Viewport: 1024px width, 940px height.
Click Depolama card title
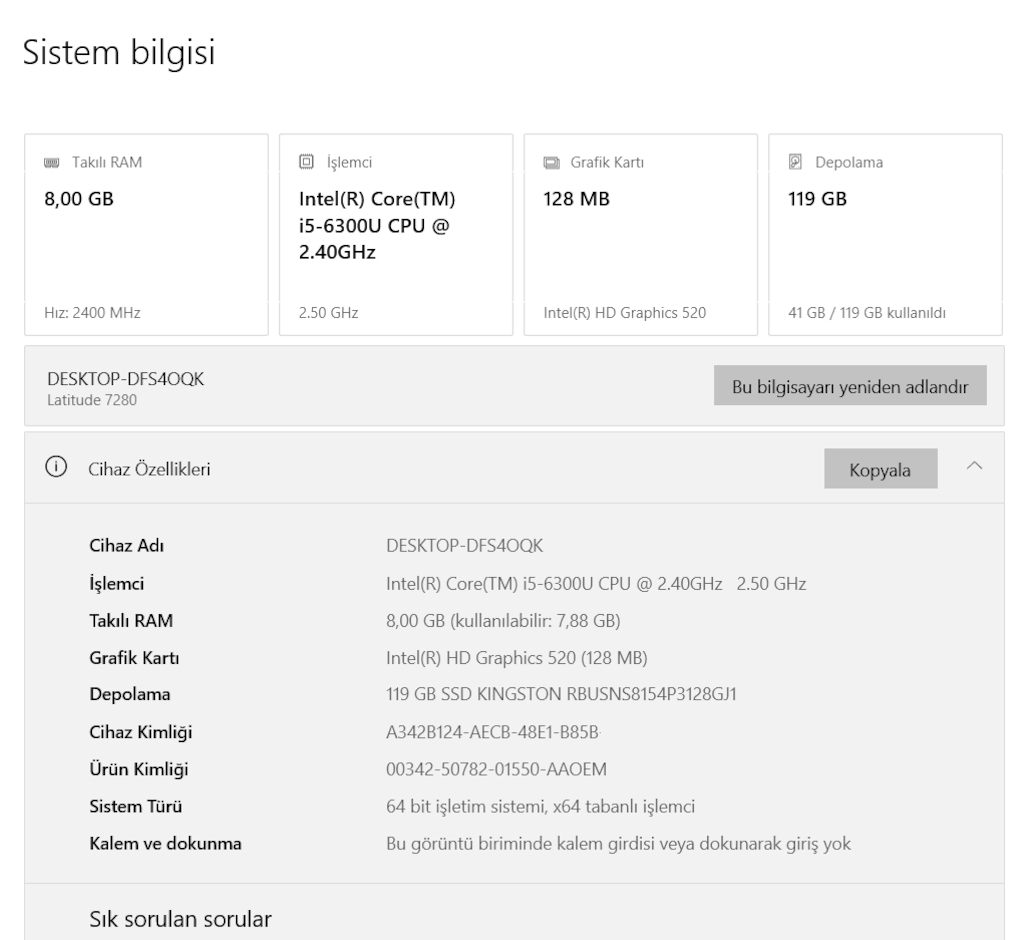point(849,162)
